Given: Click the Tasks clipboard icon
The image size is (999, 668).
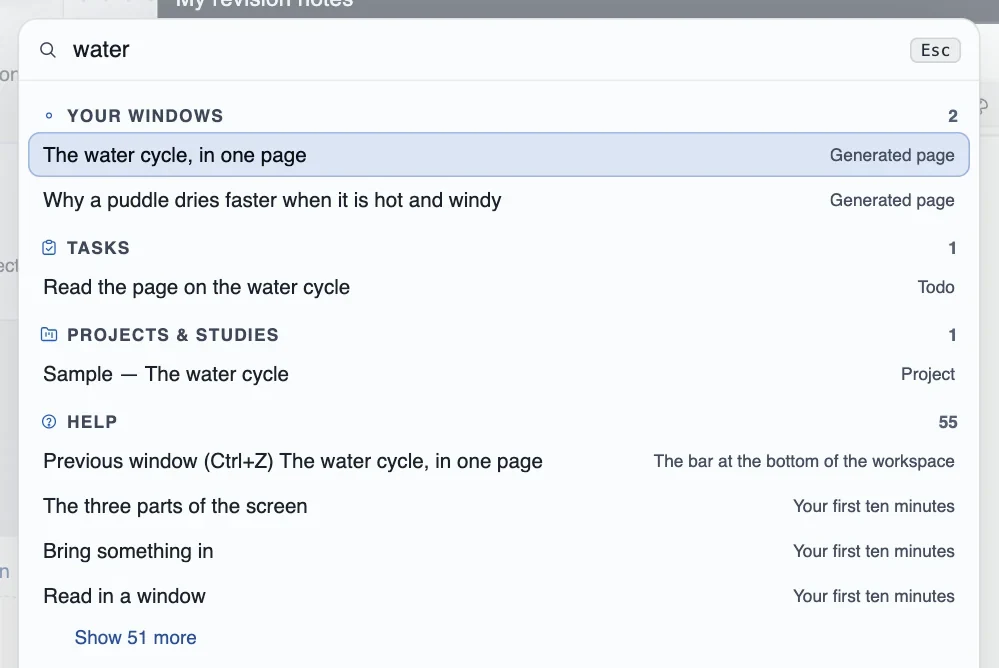Looking at the screenshot, I should point(49,247).
